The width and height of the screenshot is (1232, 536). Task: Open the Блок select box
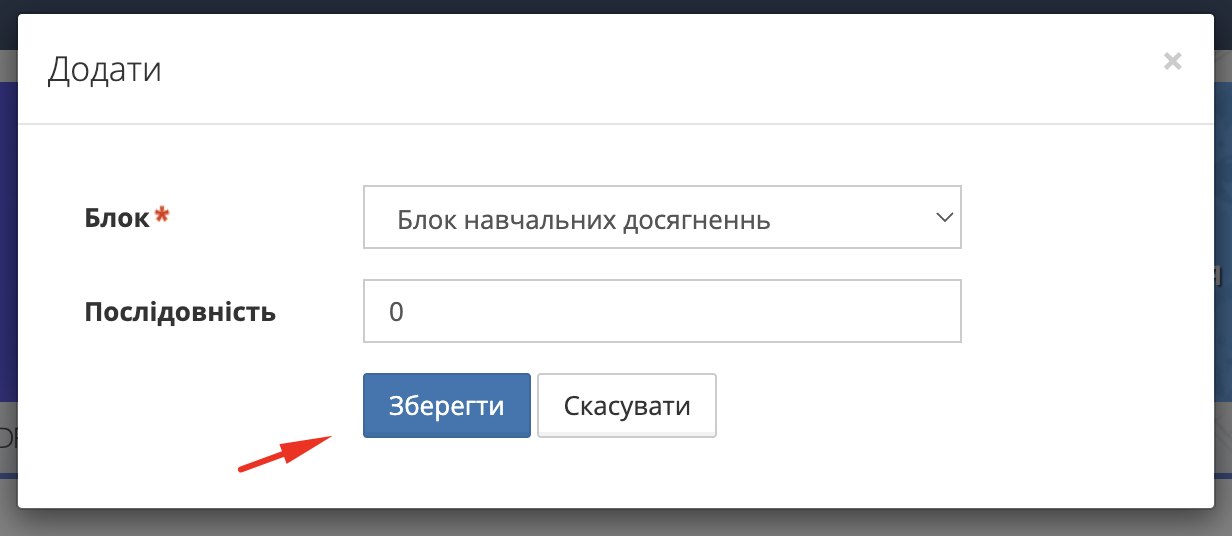pos(661,217)
